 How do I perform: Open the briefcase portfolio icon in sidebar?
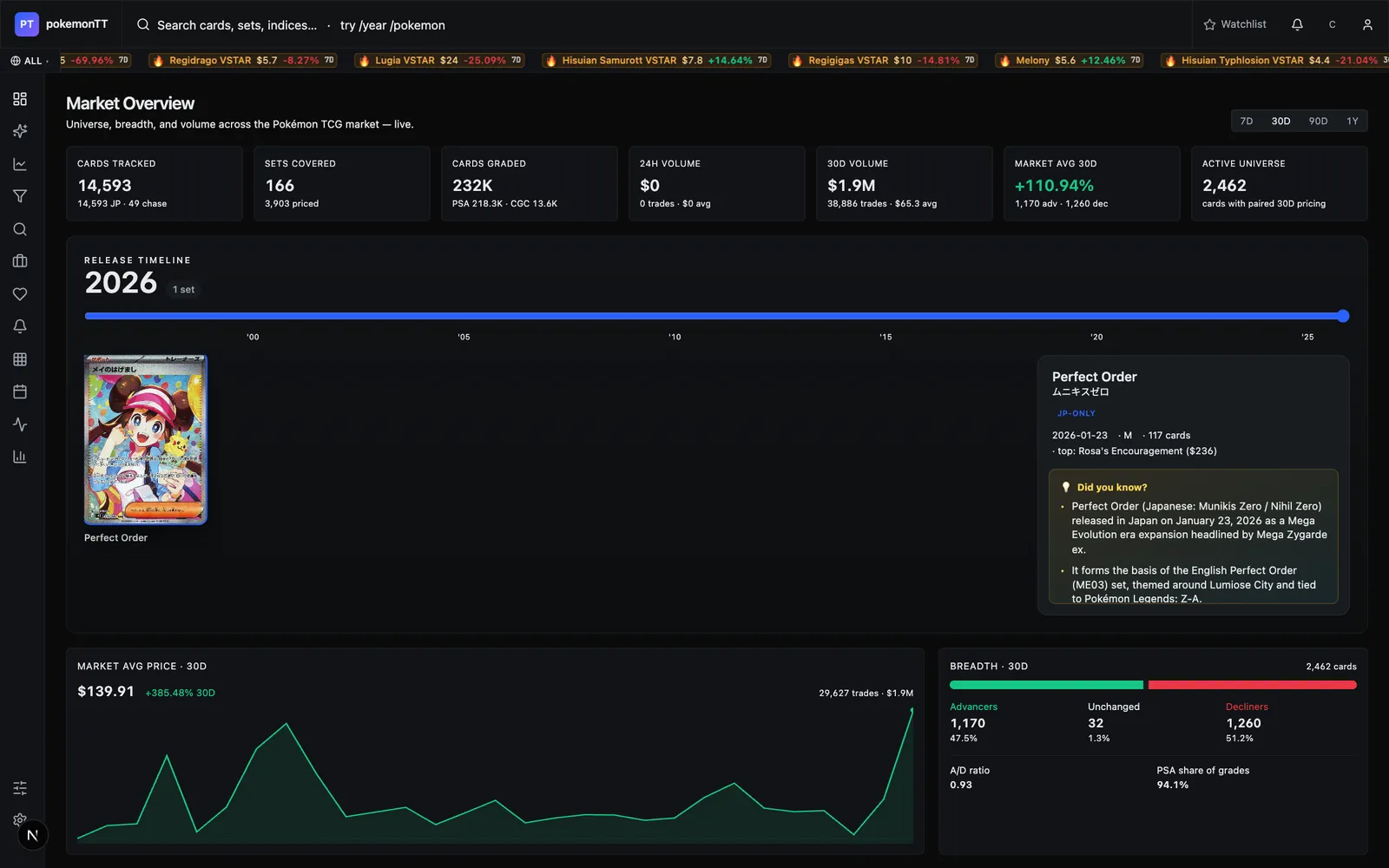tap(20, 261)
